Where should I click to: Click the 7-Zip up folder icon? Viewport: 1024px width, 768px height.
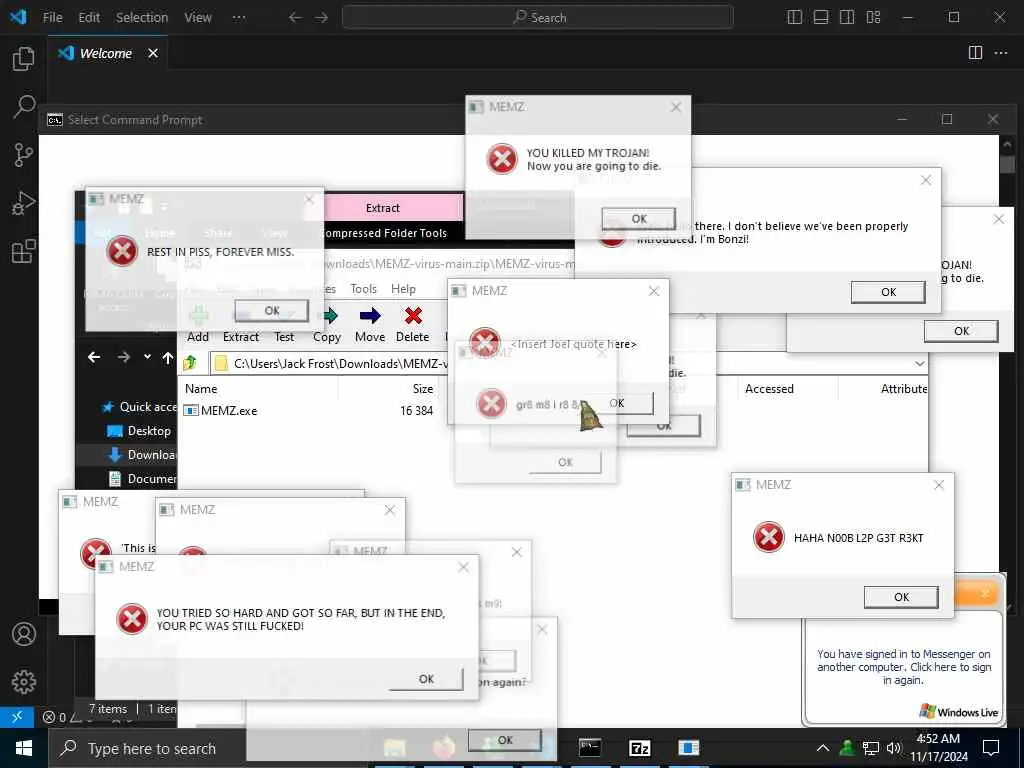point(190,362)
